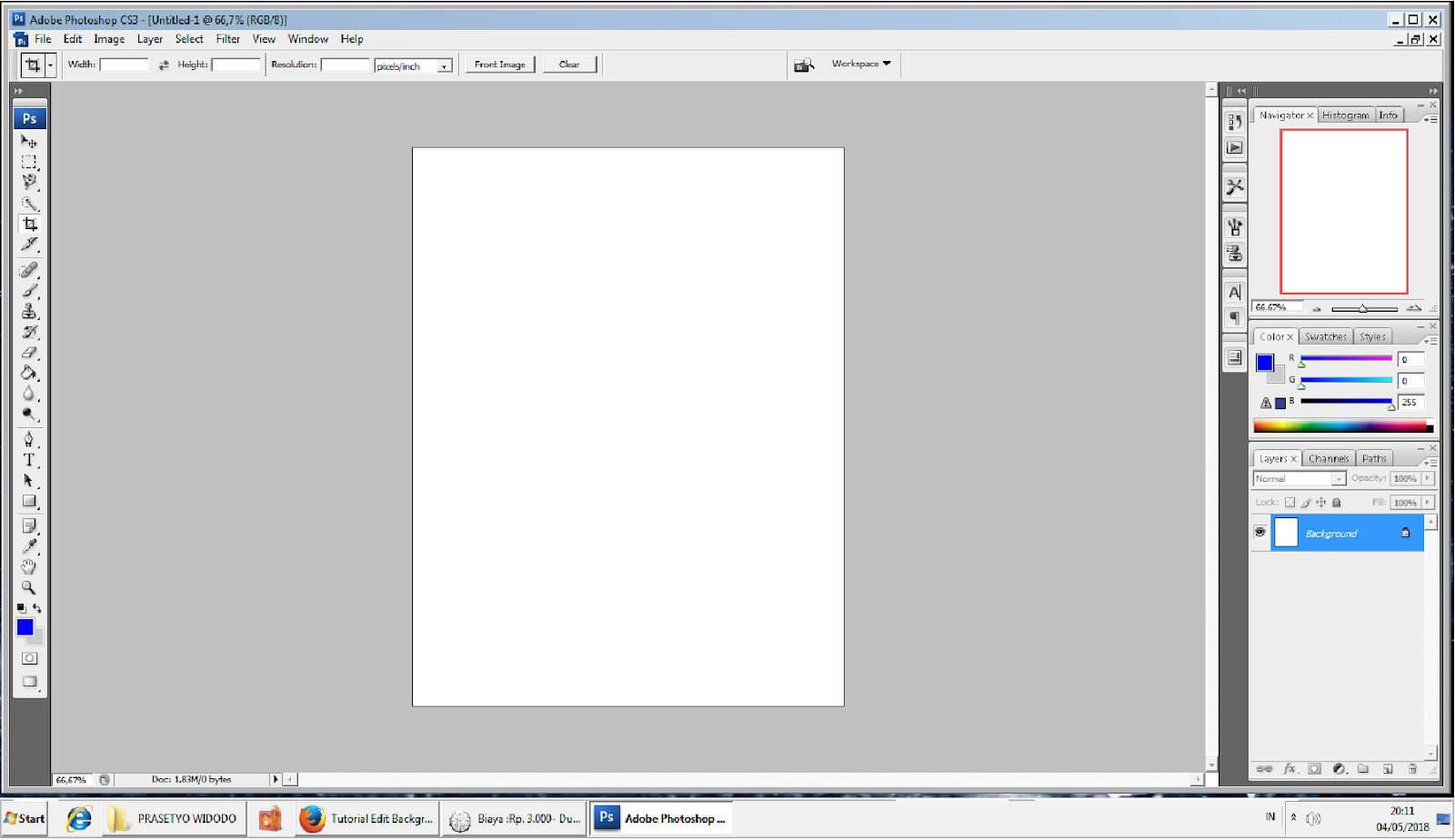Switch to the Channels tab
This screenshot has width=1455, height=840.
1329,458
